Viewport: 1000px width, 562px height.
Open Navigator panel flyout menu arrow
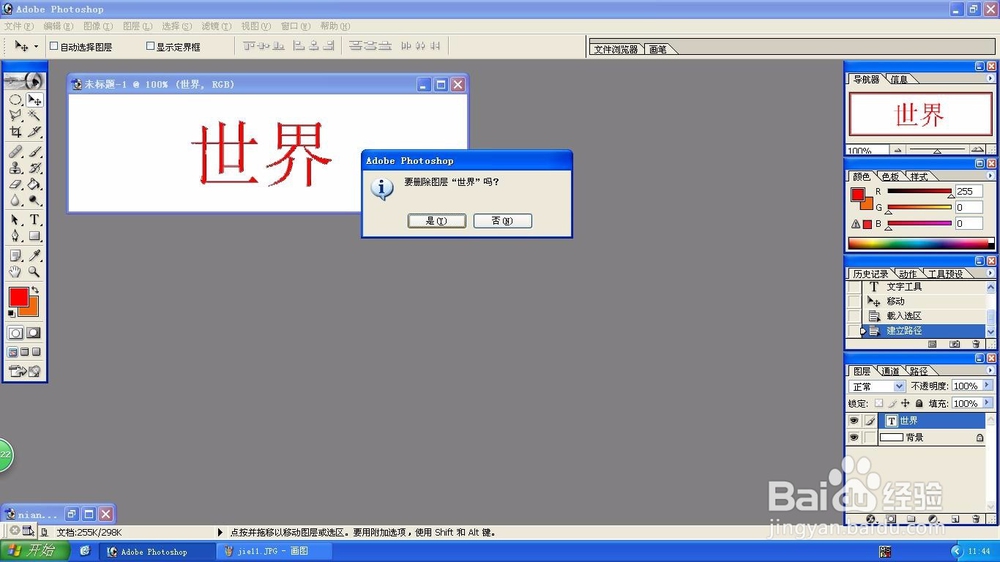click(x=990, y=78)
